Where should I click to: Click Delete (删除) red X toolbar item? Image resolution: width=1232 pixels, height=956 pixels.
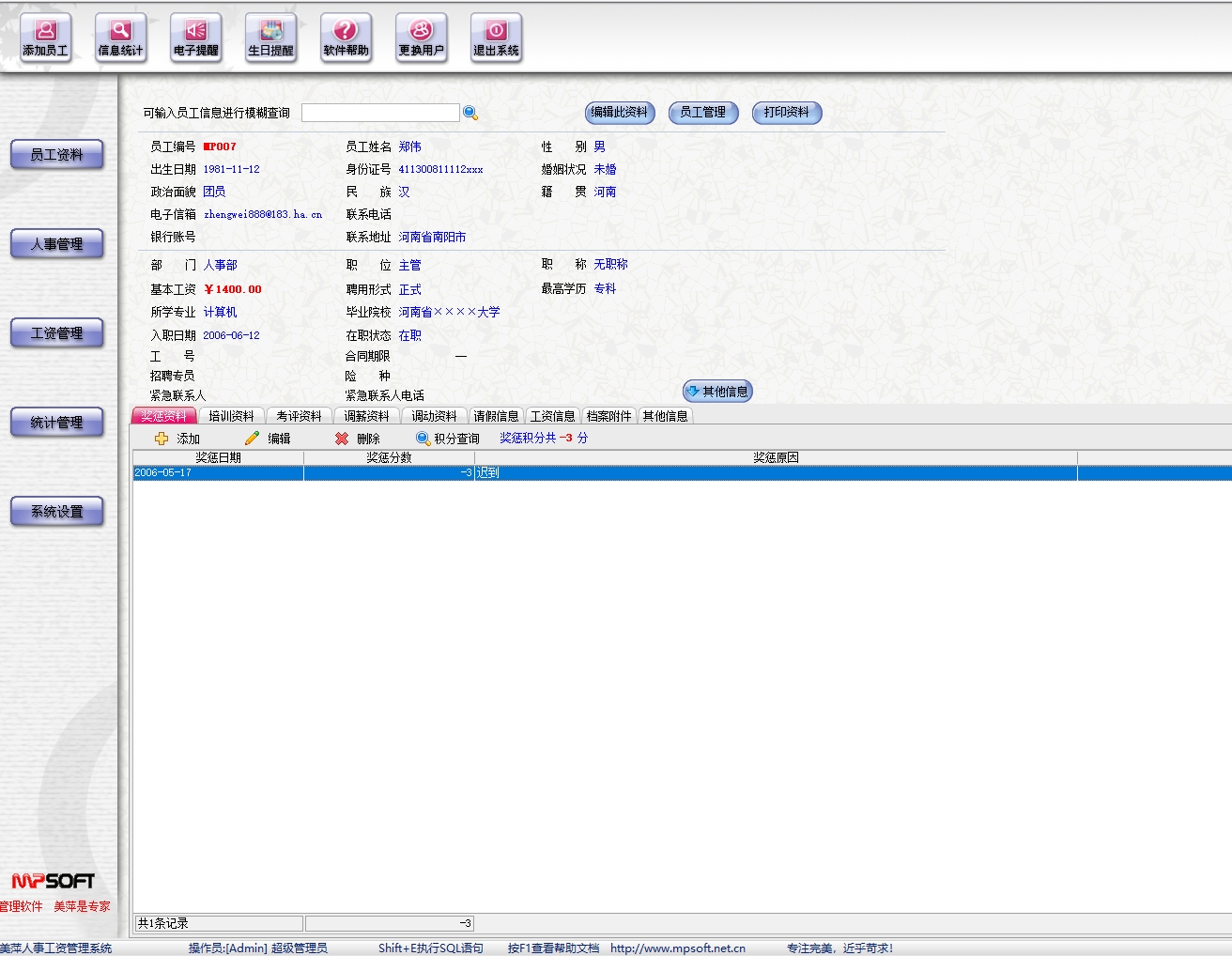[x=358, y=439]
